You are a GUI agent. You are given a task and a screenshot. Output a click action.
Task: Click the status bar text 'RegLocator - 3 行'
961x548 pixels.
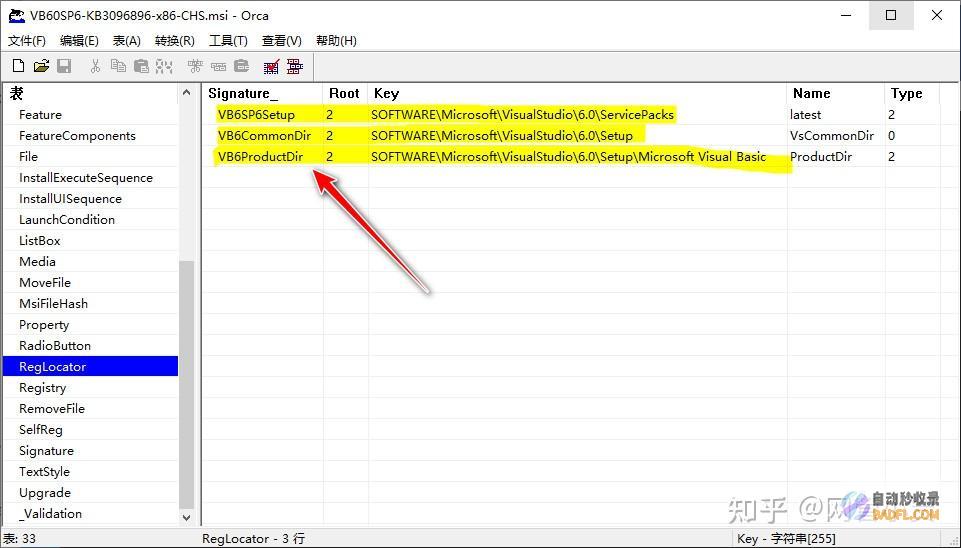(253, 539)
